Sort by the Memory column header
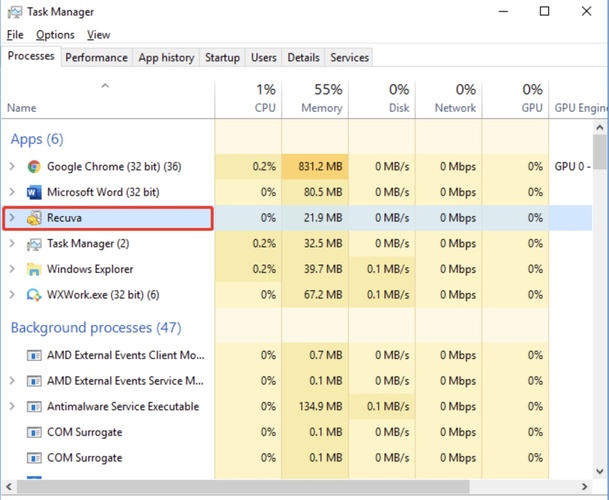 pyautogui.click(x=315, y=99)
